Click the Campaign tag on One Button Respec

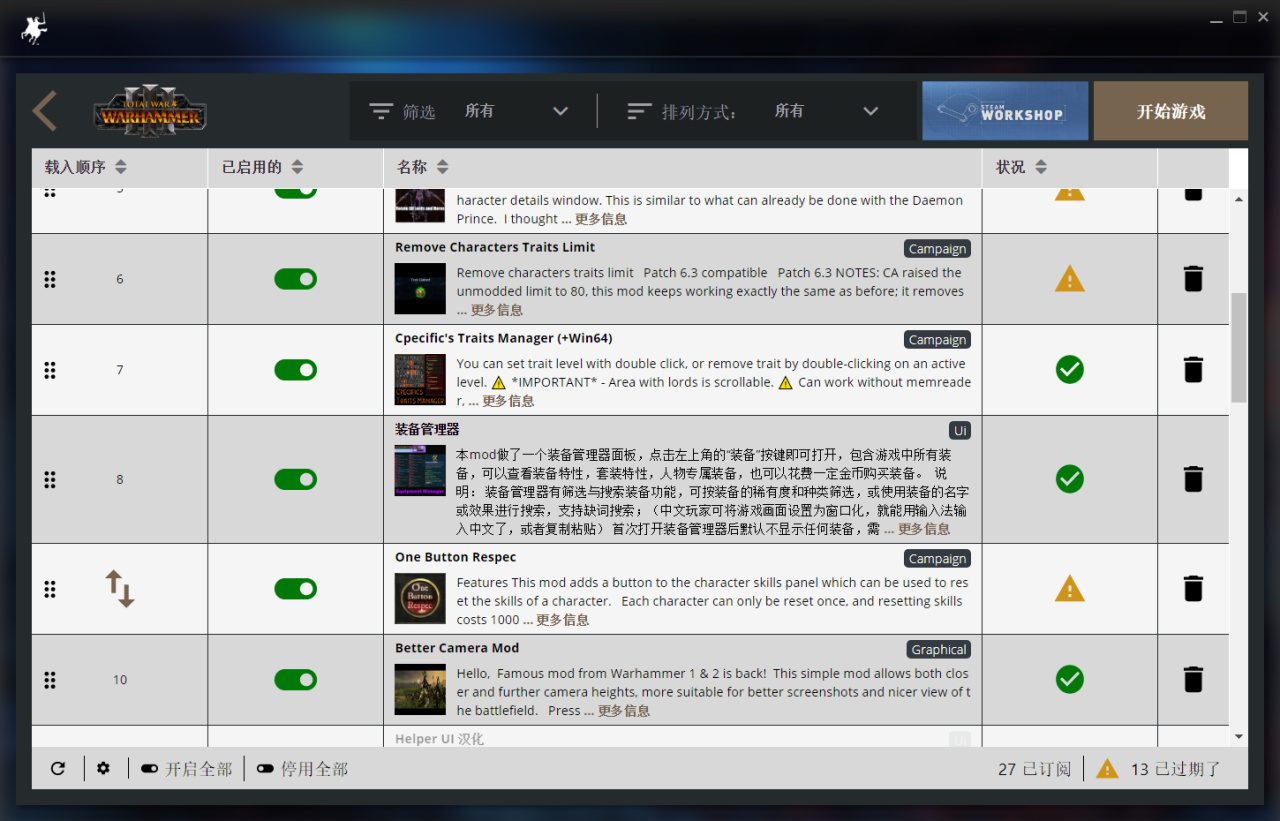coord(938,559)
